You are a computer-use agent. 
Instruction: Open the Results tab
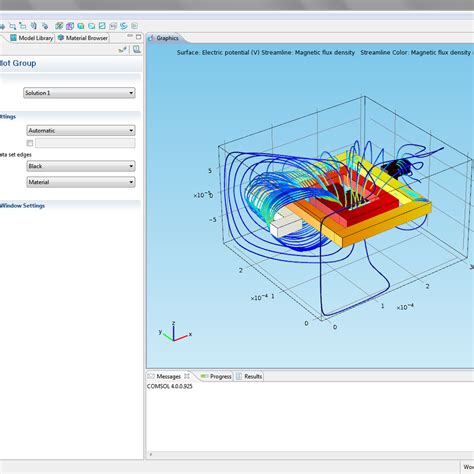coord(249,376)
